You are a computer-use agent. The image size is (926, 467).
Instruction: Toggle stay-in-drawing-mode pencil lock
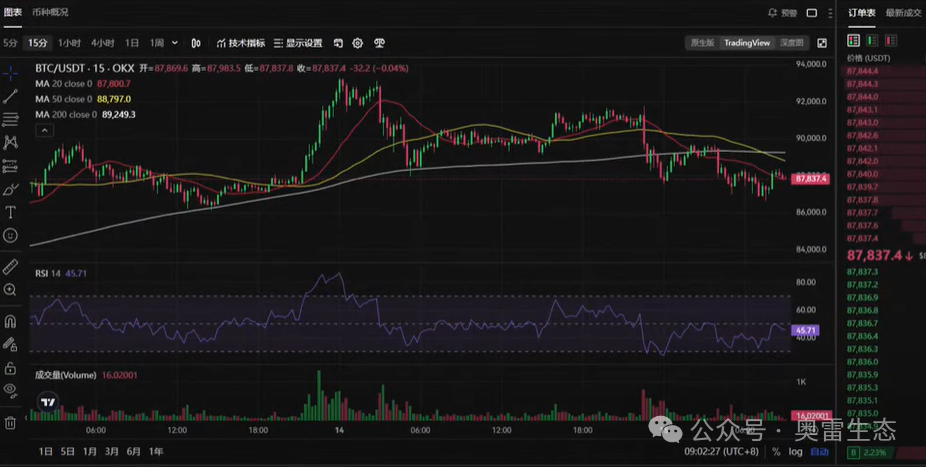point(10,345)
